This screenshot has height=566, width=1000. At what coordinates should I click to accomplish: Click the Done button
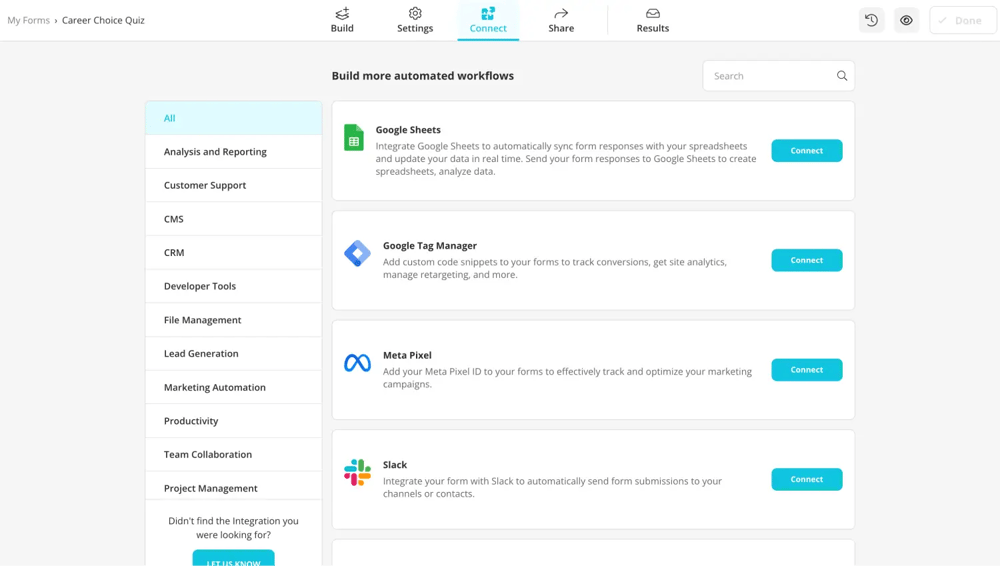962,20
